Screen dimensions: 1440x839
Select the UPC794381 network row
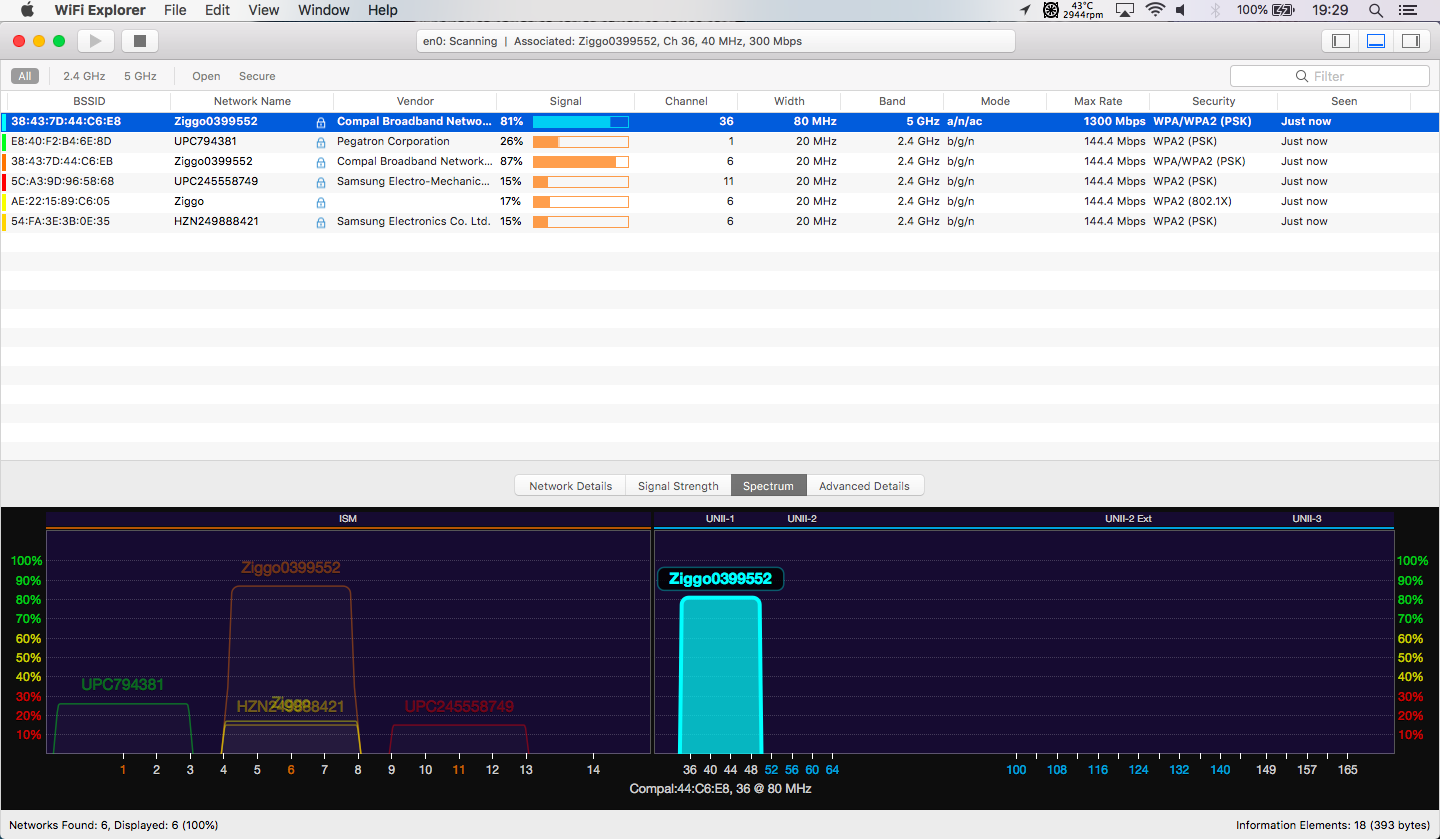point(720,142)
